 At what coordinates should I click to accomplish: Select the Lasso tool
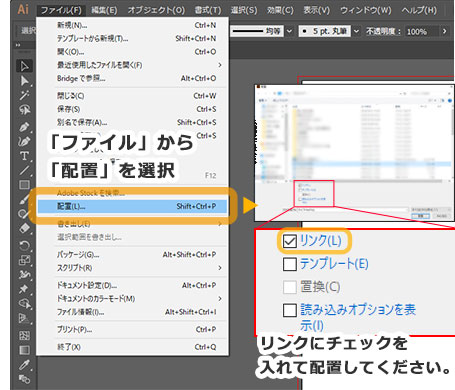[24, 110]
